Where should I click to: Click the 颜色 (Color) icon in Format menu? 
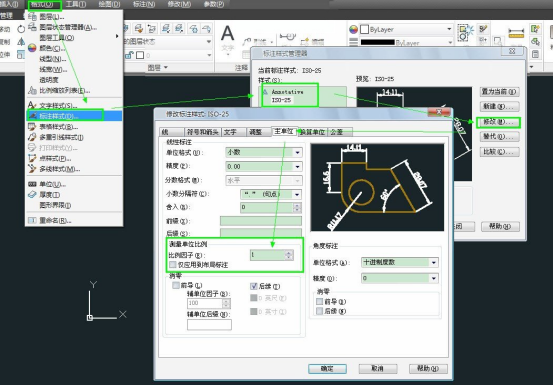(32, 48)
